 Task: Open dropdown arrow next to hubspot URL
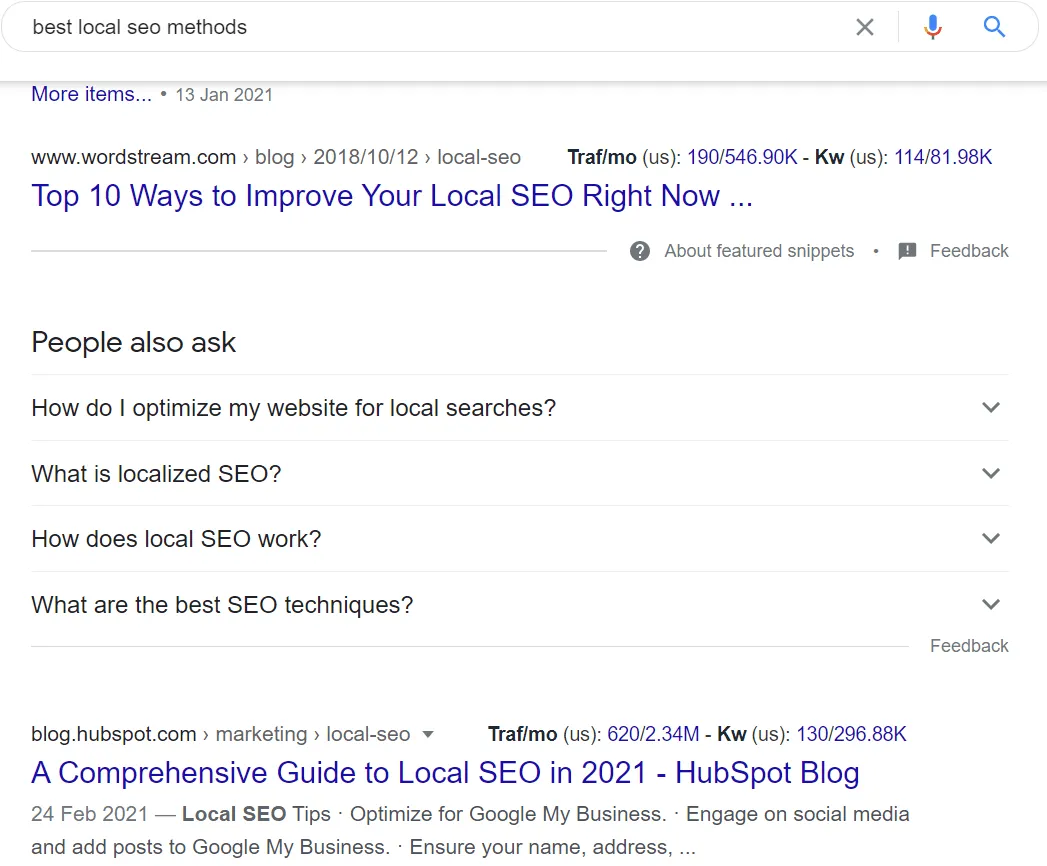[428, 735]
